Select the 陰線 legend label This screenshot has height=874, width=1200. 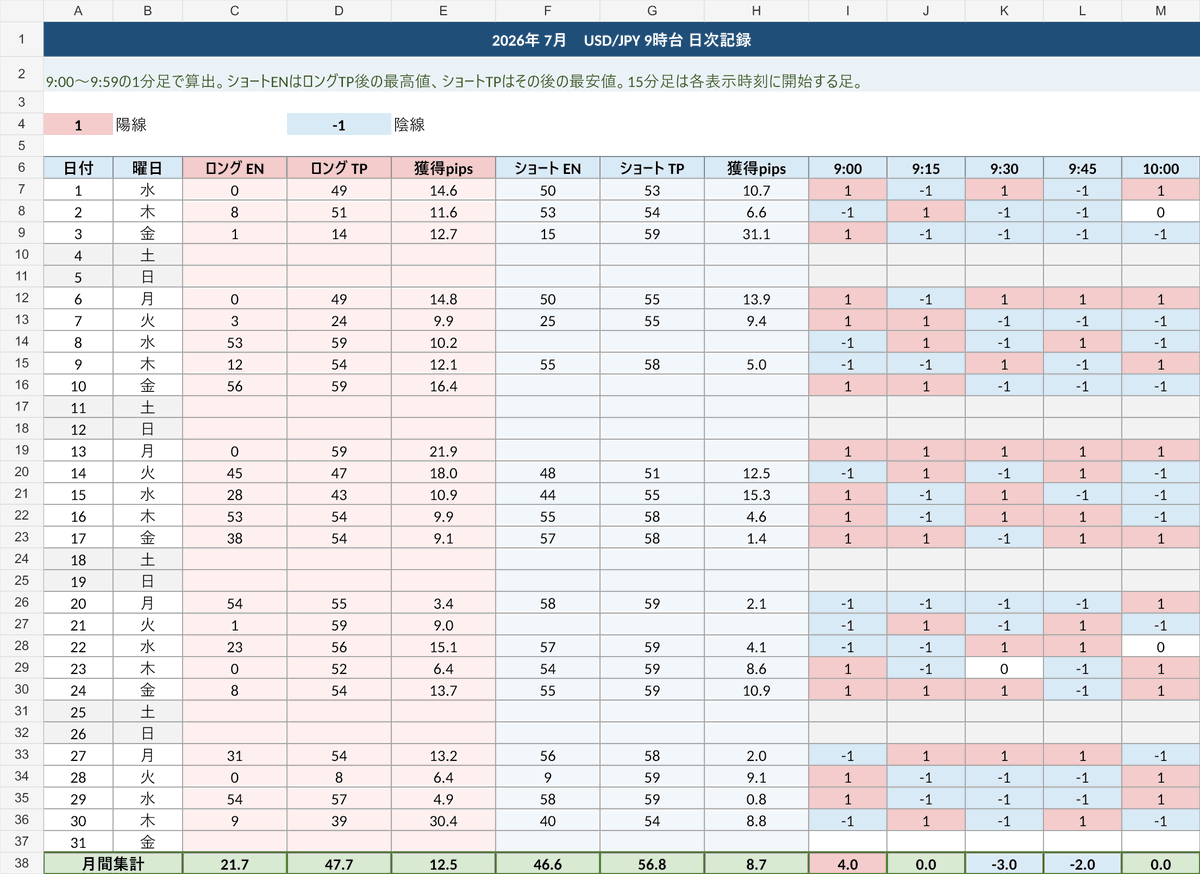pyautogui.click(x=410, y=125)
